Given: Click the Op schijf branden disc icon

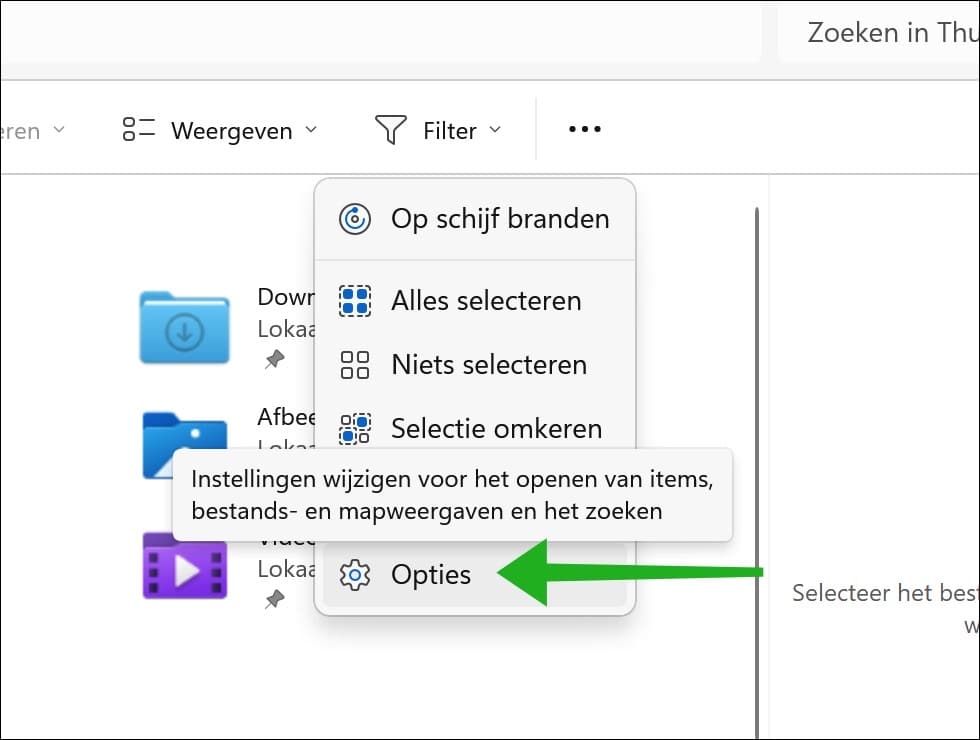Looking at the screenshot, I should click(355, 218).
